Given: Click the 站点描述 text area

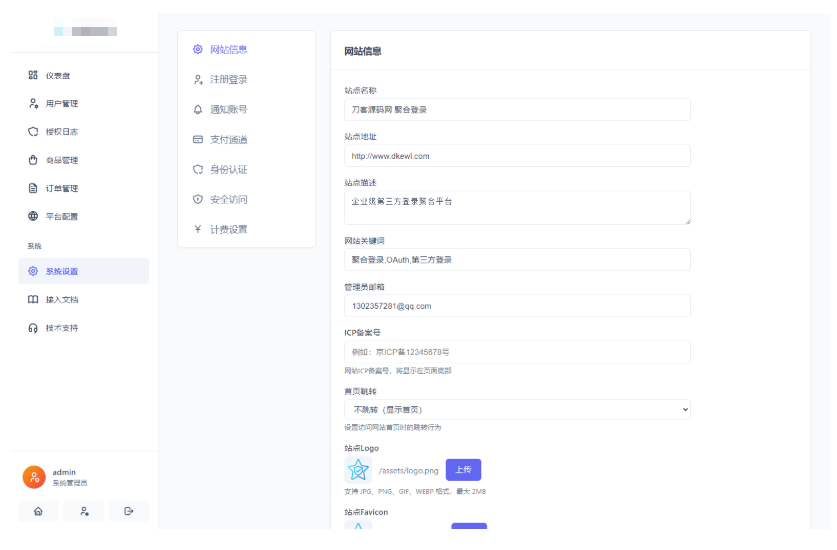Looking at the screenshot, I should pyautogui.click(x=517, y=207).
